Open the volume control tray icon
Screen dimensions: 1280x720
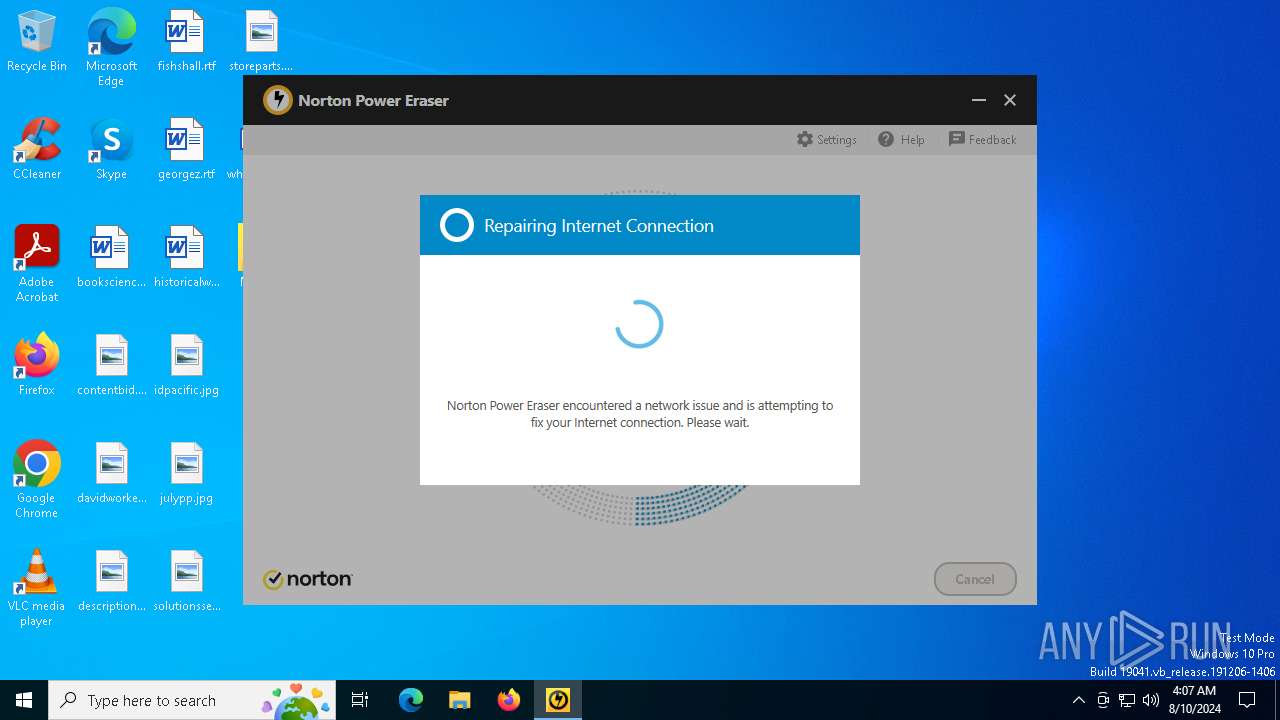pyautogui.click(x=1151, y=700)
